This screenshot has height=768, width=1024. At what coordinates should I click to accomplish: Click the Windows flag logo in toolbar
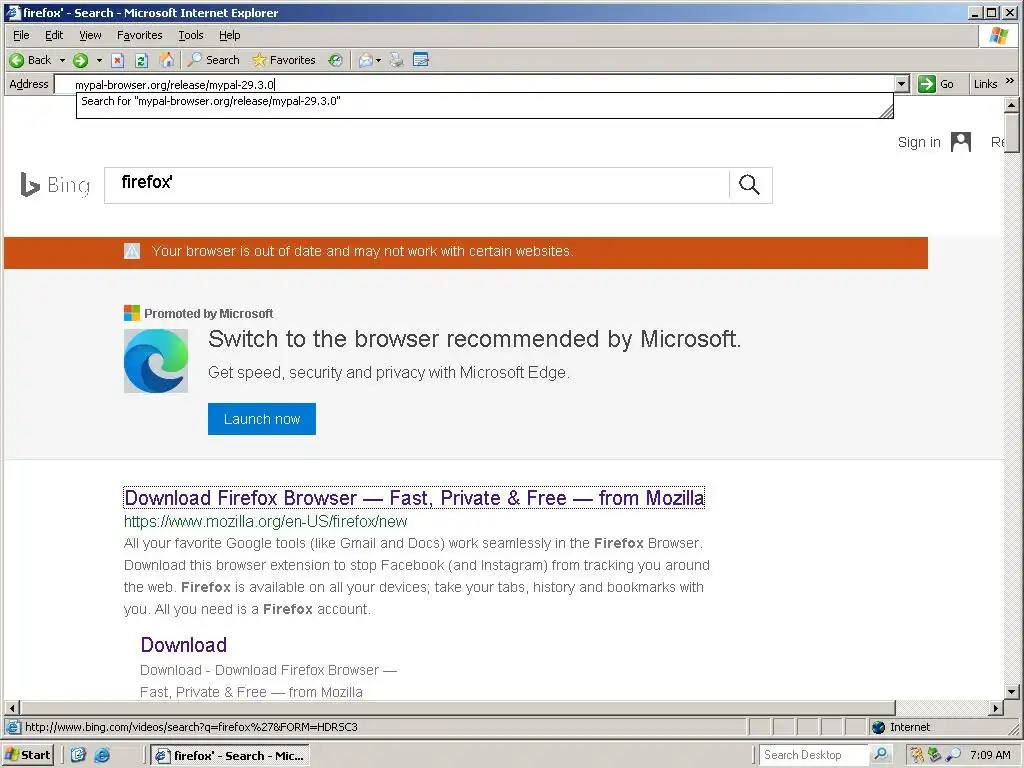point(999,36)
